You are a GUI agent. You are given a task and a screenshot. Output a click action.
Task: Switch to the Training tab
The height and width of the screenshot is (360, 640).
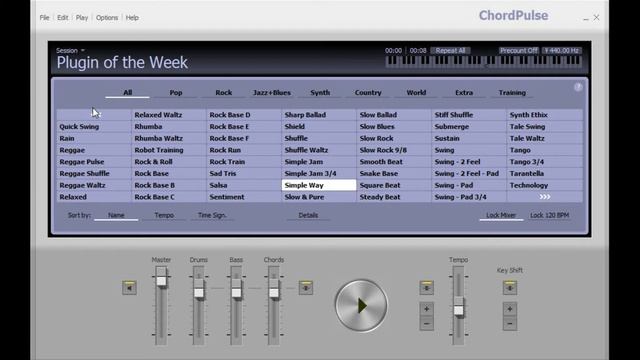(x=512, y=93)
